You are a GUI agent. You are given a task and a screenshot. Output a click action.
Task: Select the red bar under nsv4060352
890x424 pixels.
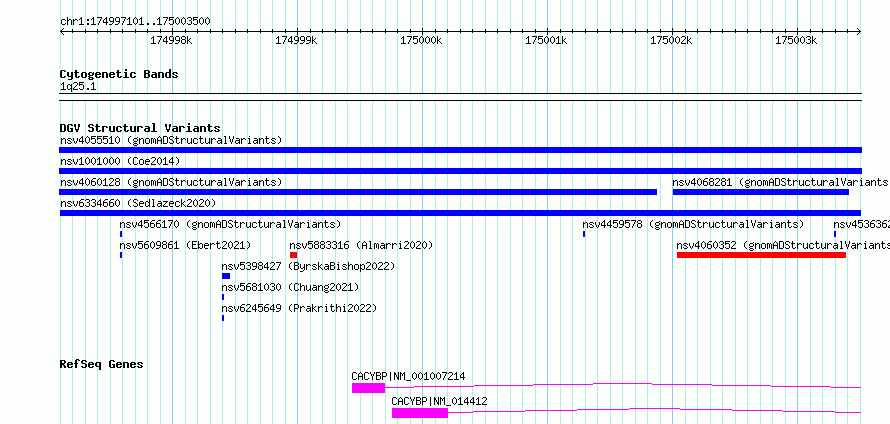pos(761,255)
